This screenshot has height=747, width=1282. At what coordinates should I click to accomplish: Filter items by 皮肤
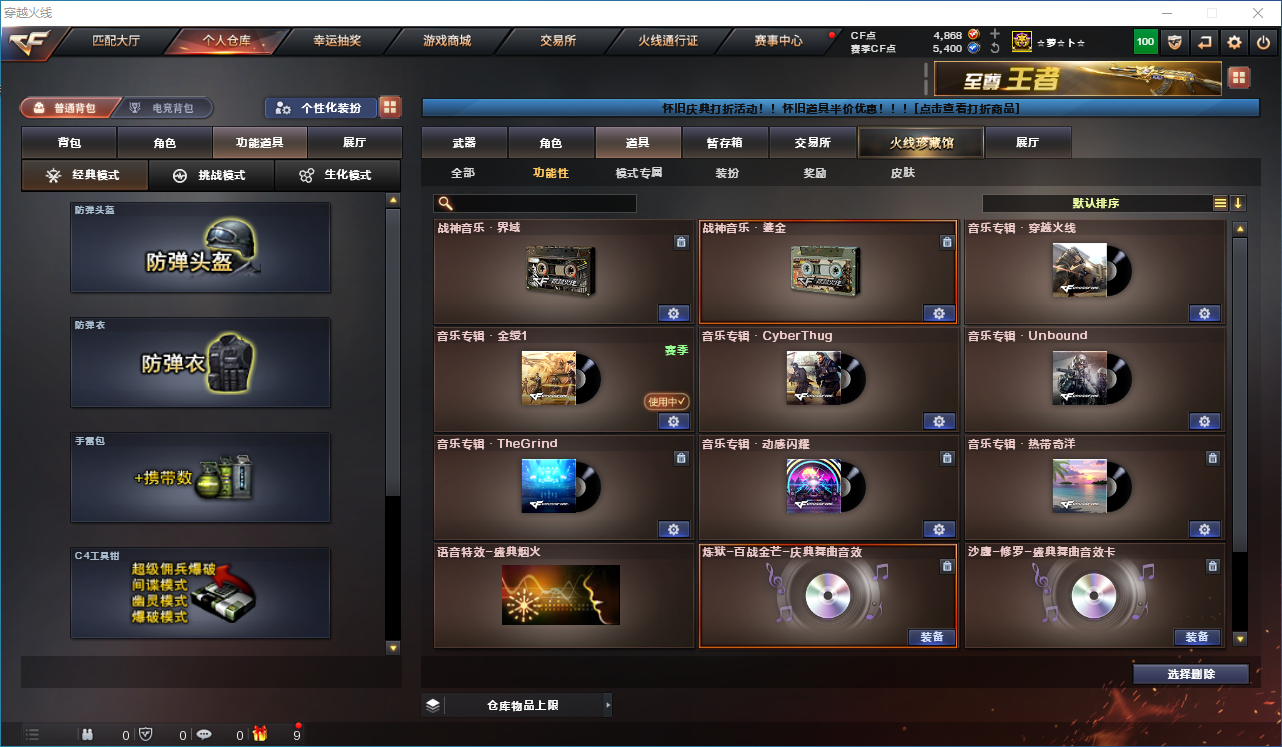point(903,173)
